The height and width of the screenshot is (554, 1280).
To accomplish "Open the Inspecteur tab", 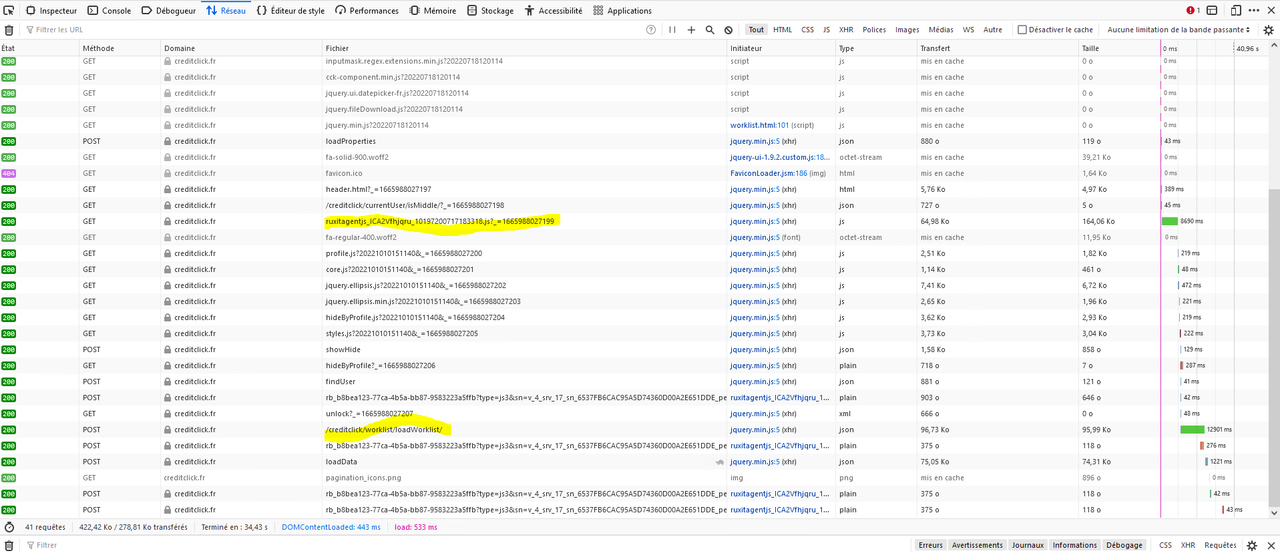I will (x=51, y=10).
